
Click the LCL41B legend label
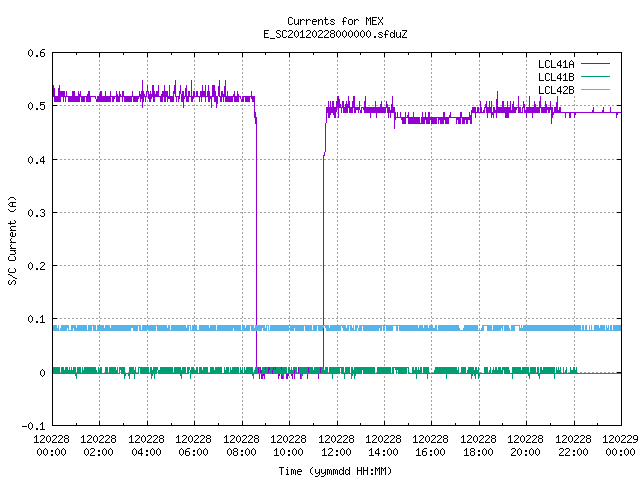(x=556, y=77)
